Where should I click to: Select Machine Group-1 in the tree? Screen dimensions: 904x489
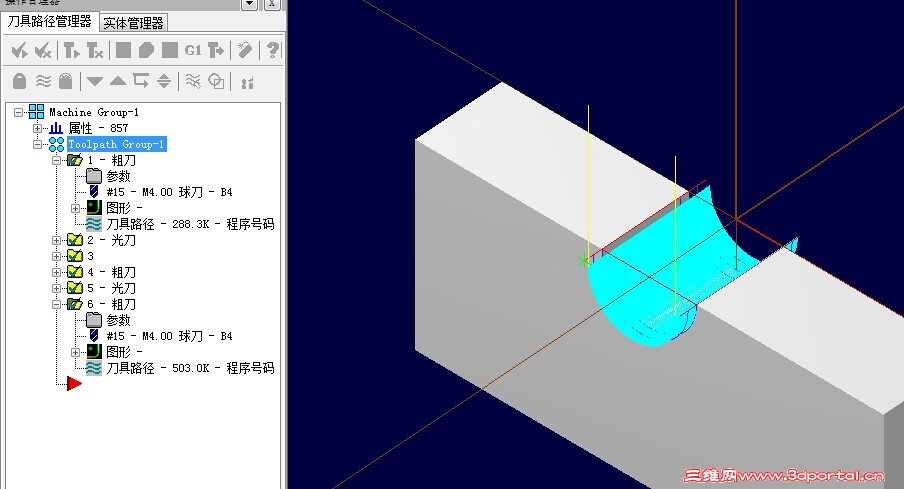pos(94,112)
